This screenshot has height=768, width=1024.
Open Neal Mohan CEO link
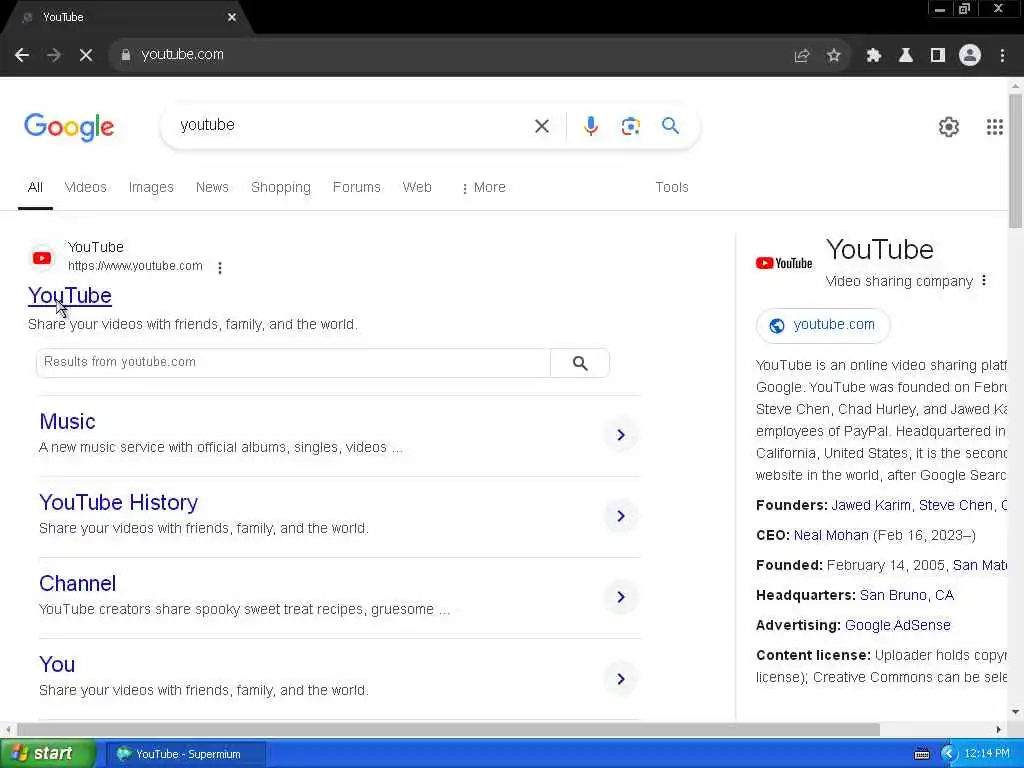click(x=831, y=536)
